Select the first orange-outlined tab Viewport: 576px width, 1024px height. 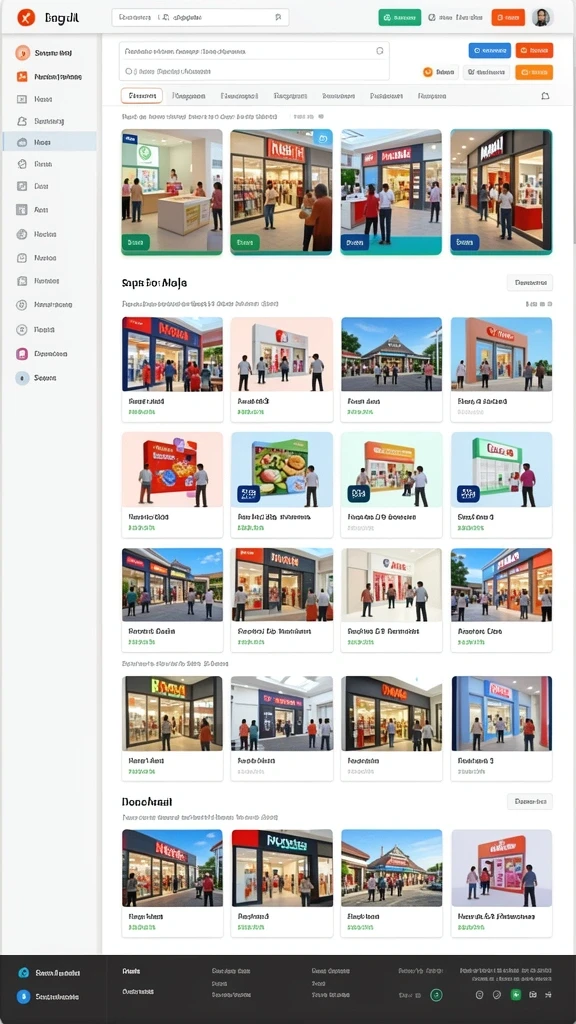(x=142, y=96)
